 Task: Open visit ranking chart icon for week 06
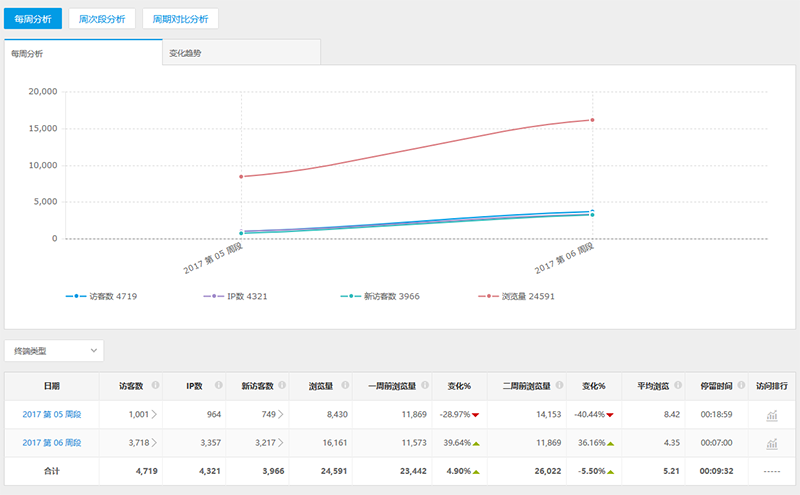click(x=771, y=443)
